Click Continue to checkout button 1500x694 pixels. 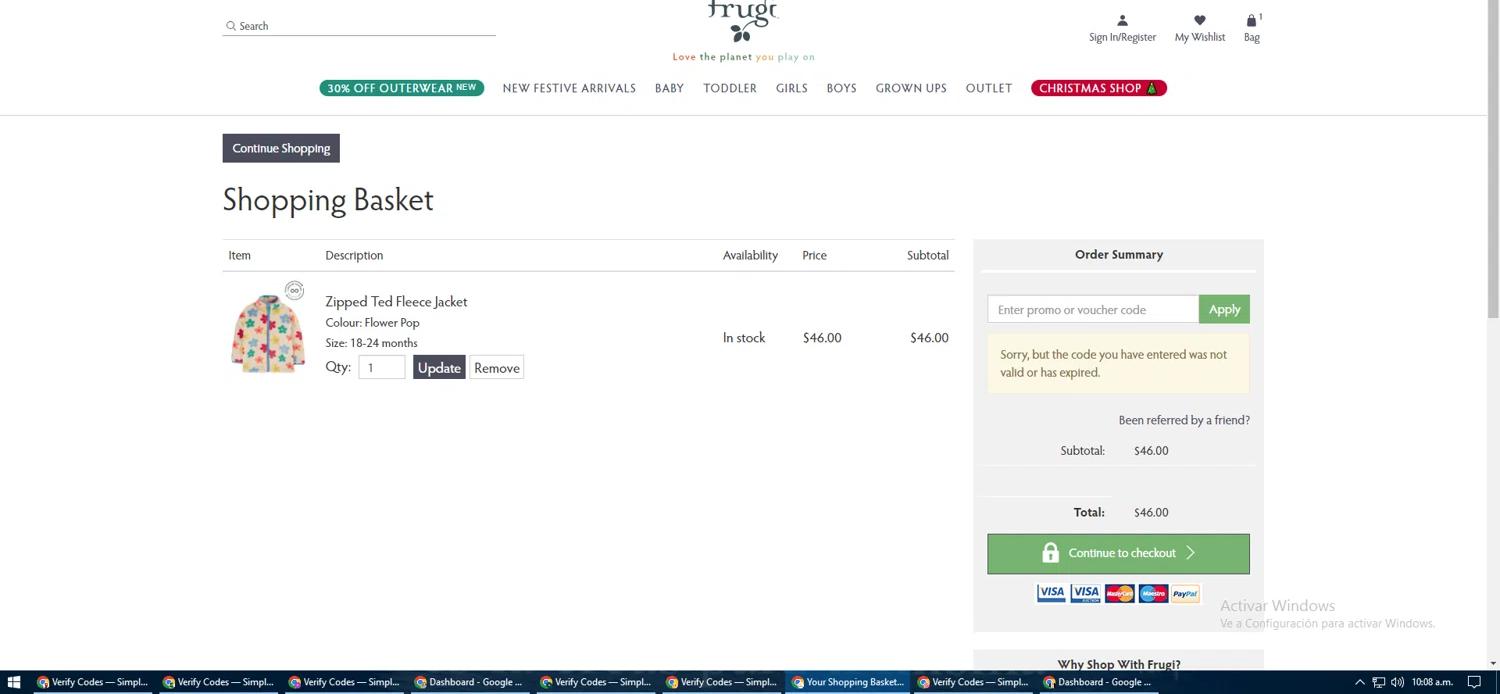click(1118, 553)
